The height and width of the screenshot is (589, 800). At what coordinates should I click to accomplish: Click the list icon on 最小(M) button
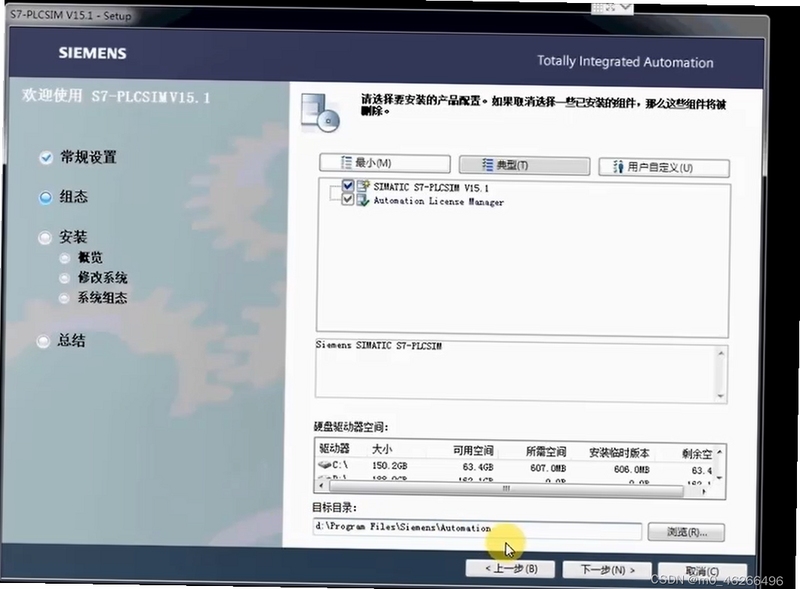click(x=346, y=162)
